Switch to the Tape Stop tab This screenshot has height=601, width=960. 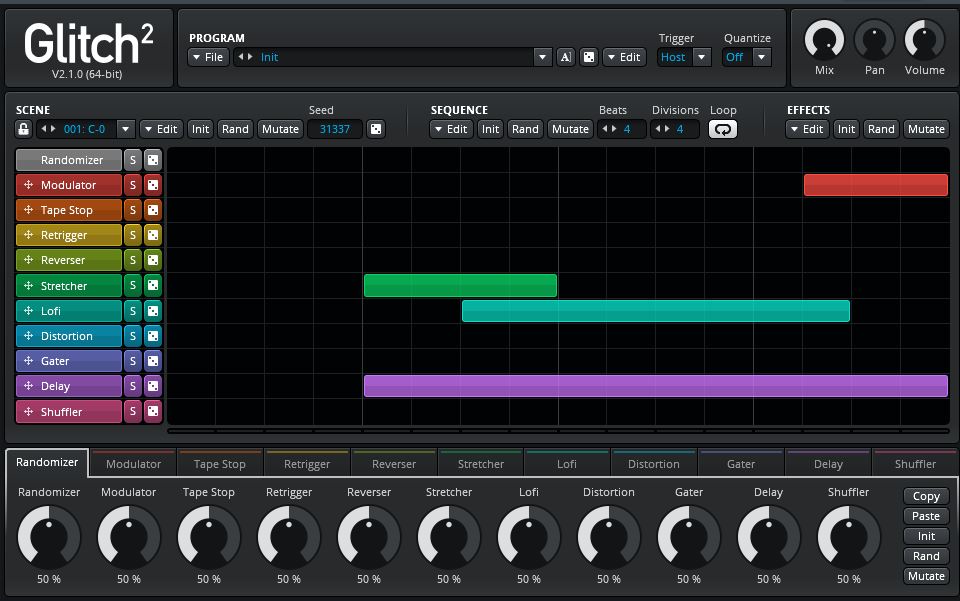(220, 463)
